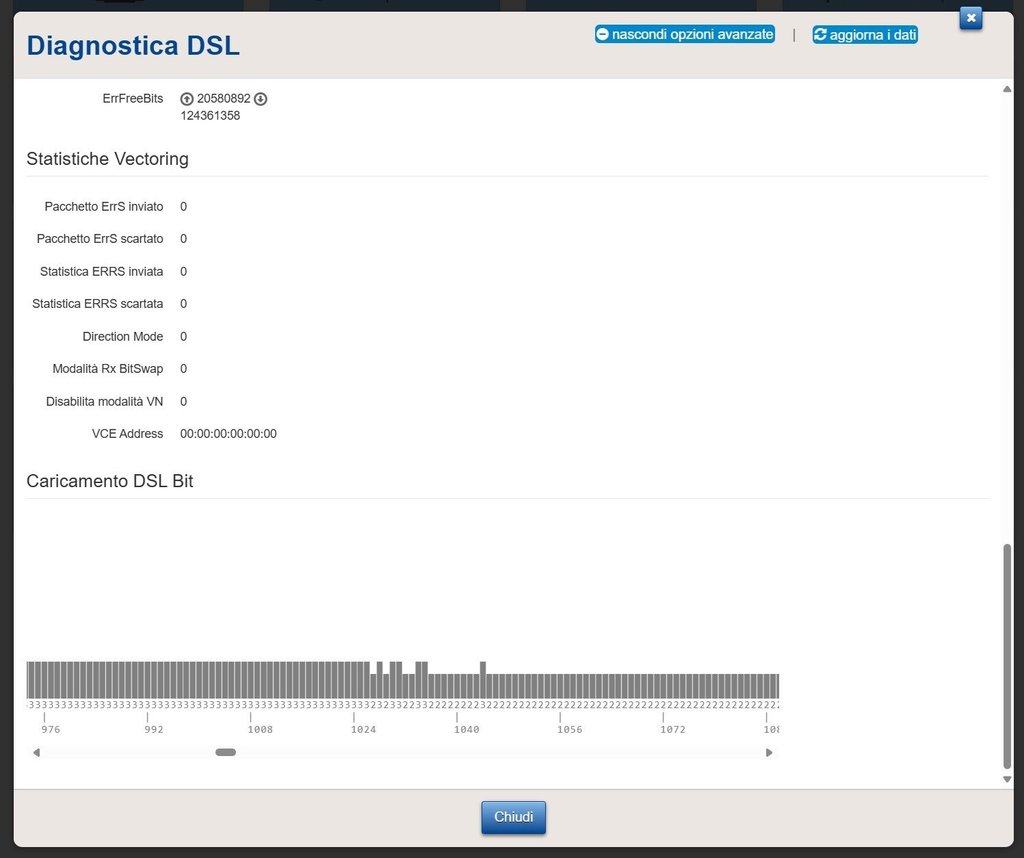Click the upload arrow icon beside ErrFreeBits
Screen dimensions: 1024x858
(187, 99)
